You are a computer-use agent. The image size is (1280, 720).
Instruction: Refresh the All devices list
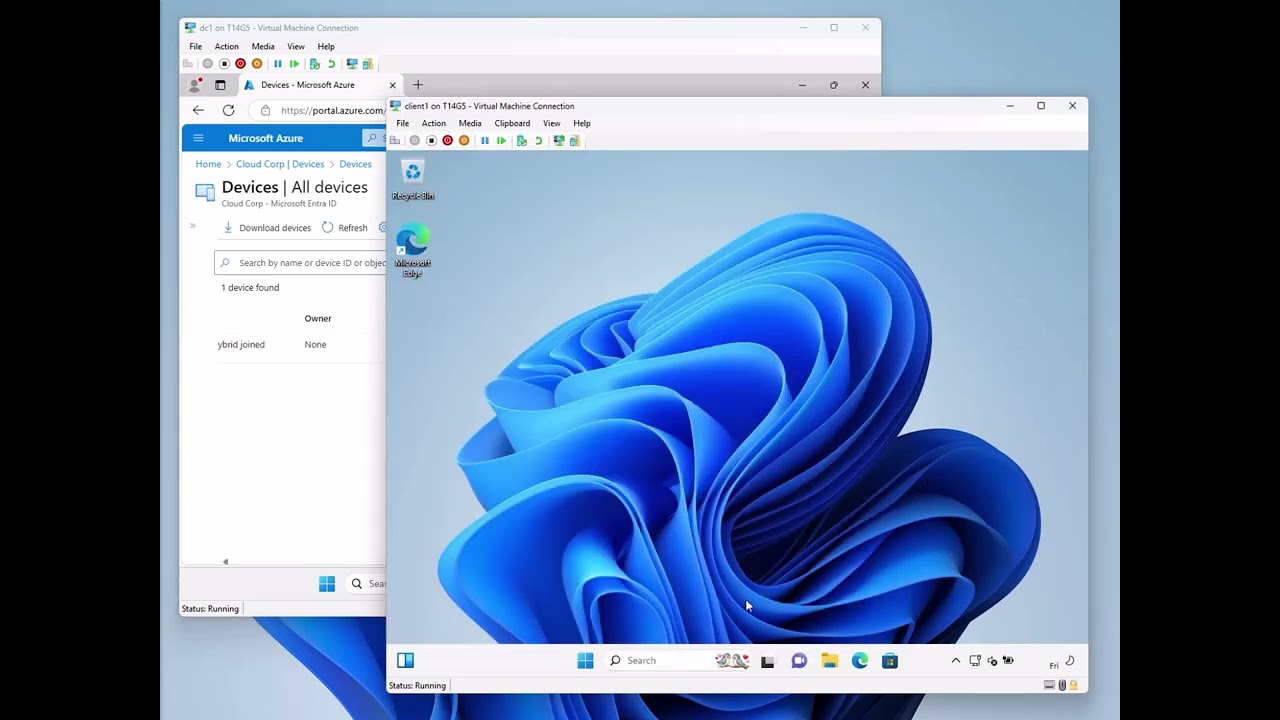point(344,228)
